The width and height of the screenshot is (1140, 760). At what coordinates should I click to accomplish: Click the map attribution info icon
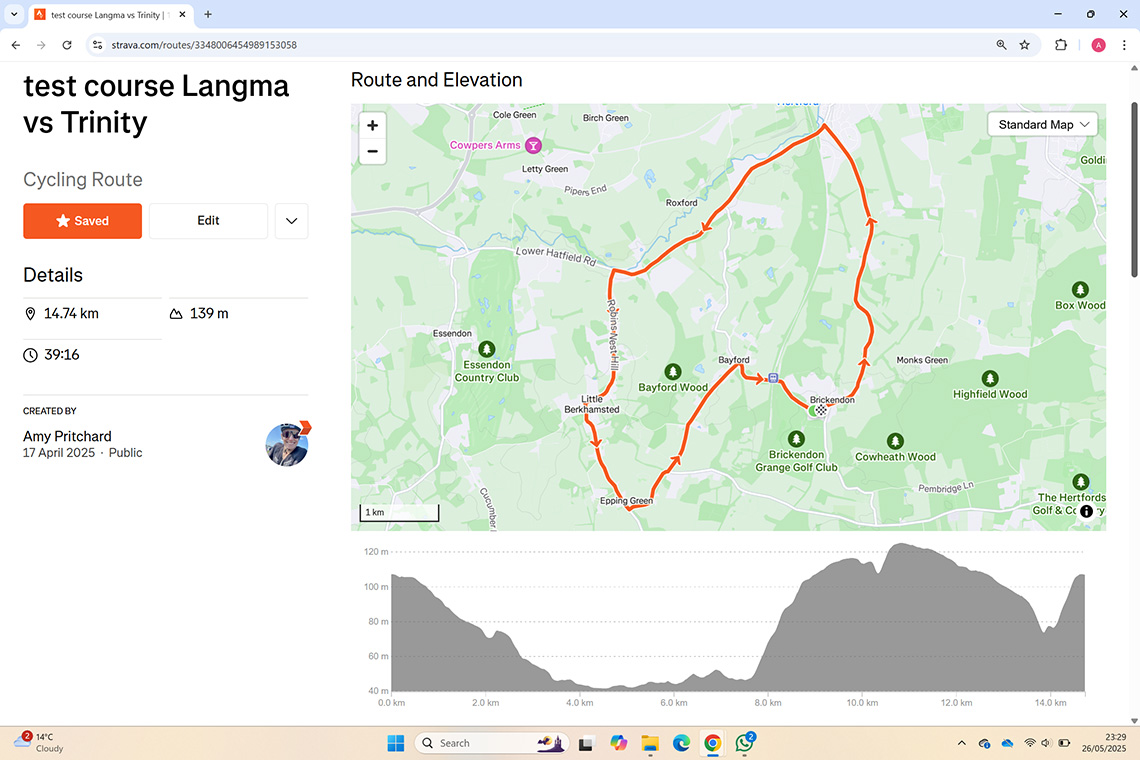tap(1086, 511)
